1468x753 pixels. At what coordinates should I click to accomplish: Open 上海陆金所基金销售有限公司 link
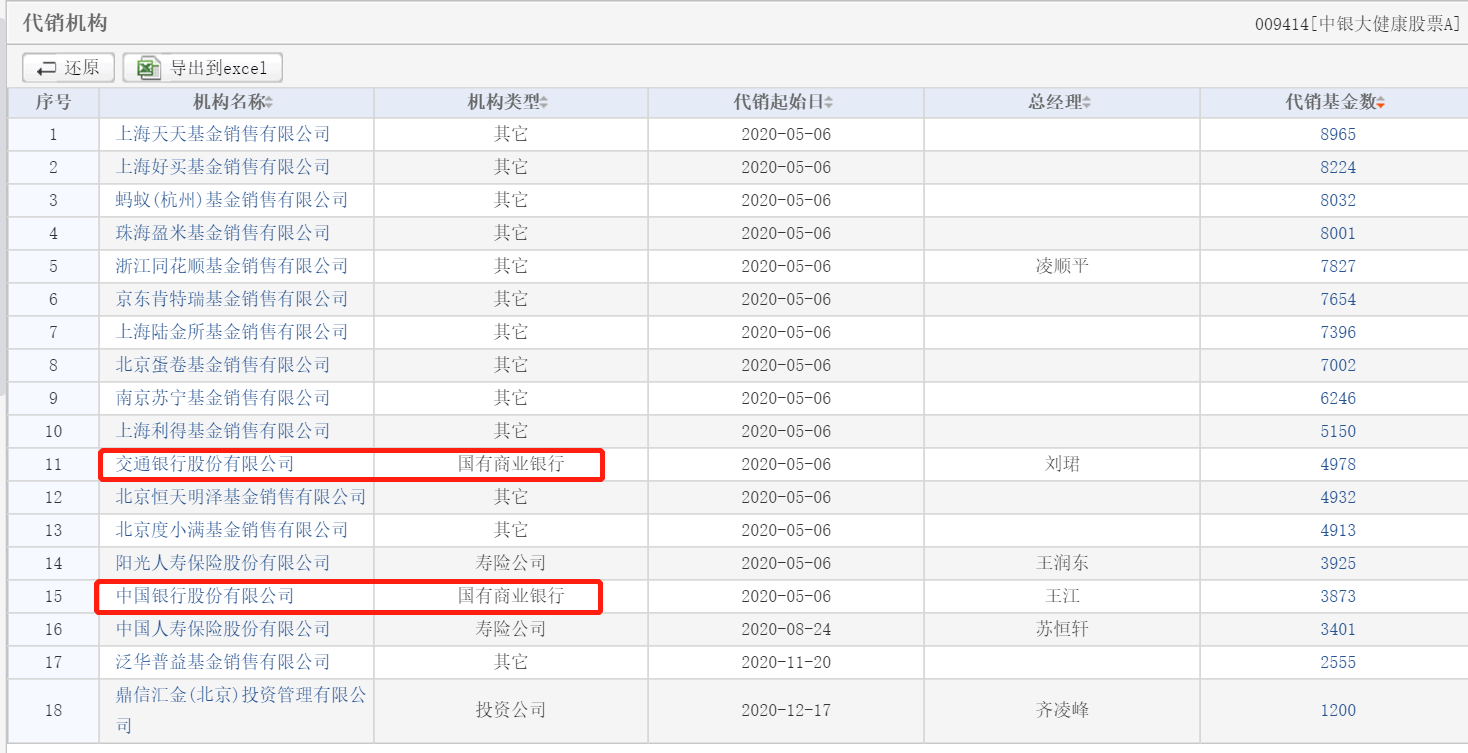232,332
